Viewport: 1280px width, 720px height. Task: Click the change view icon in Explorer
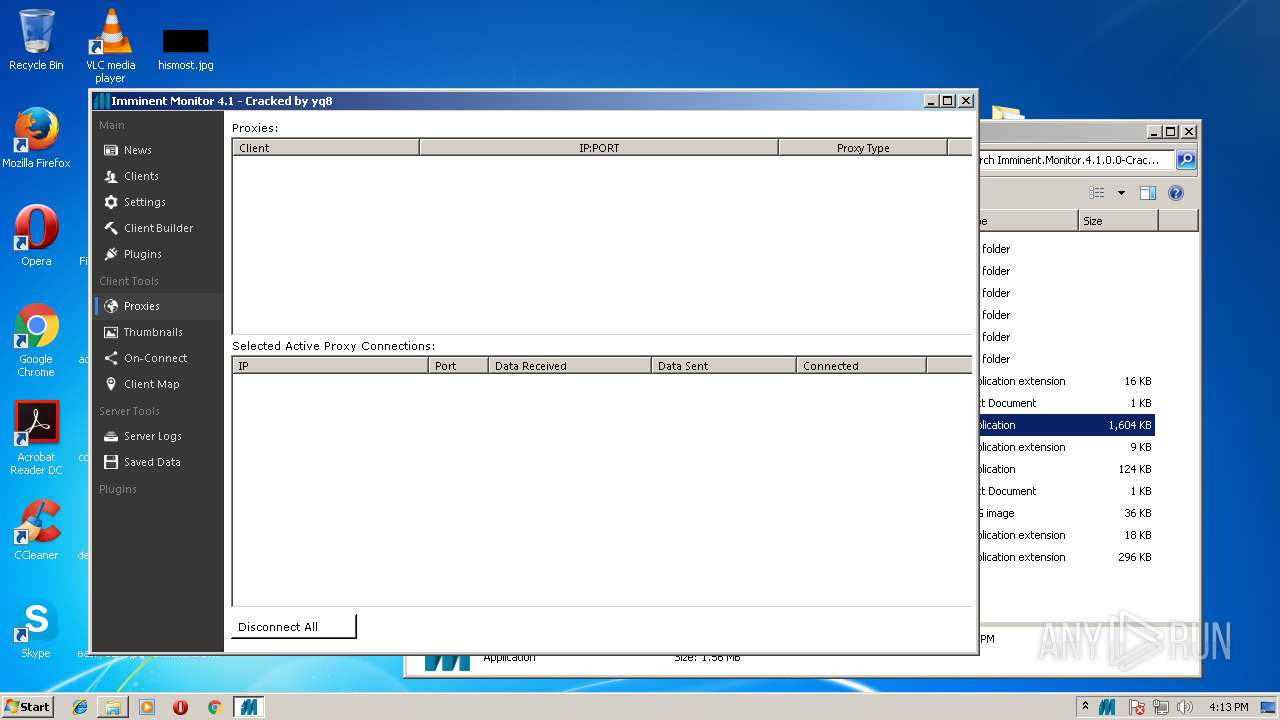tap(1097, 193)
